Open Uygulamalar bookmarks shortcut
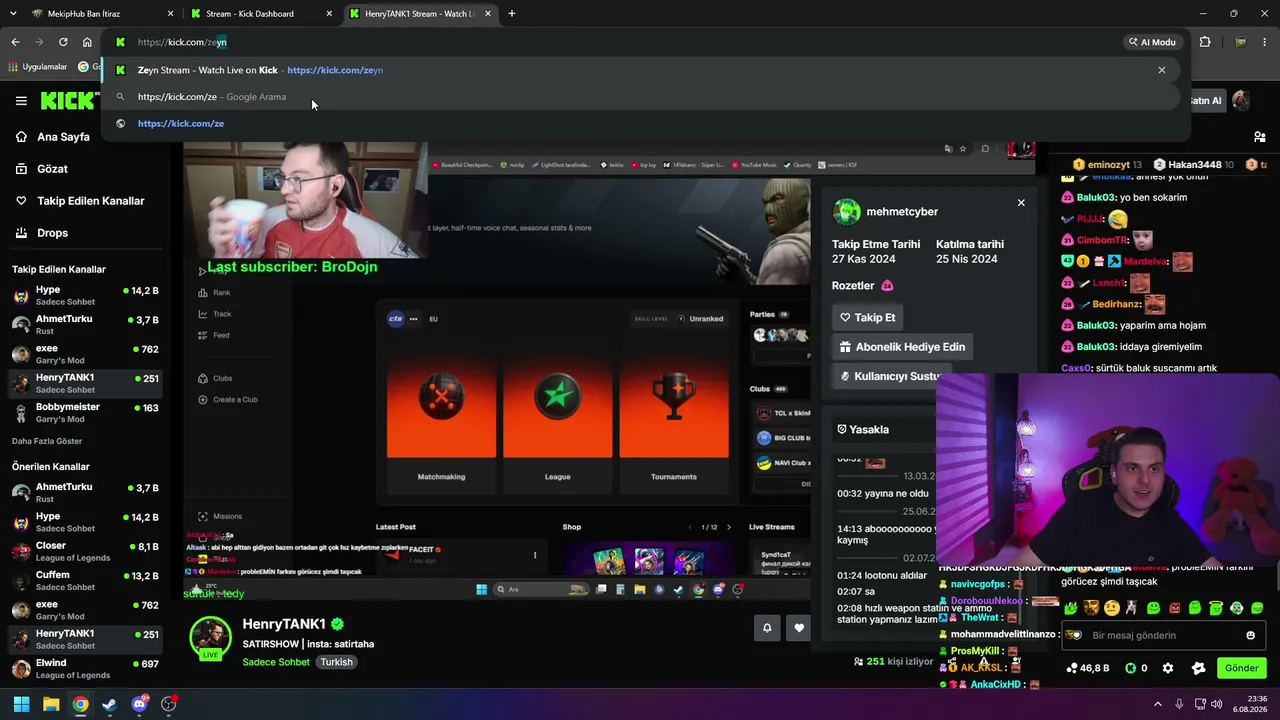 click(x=37, y=67)
